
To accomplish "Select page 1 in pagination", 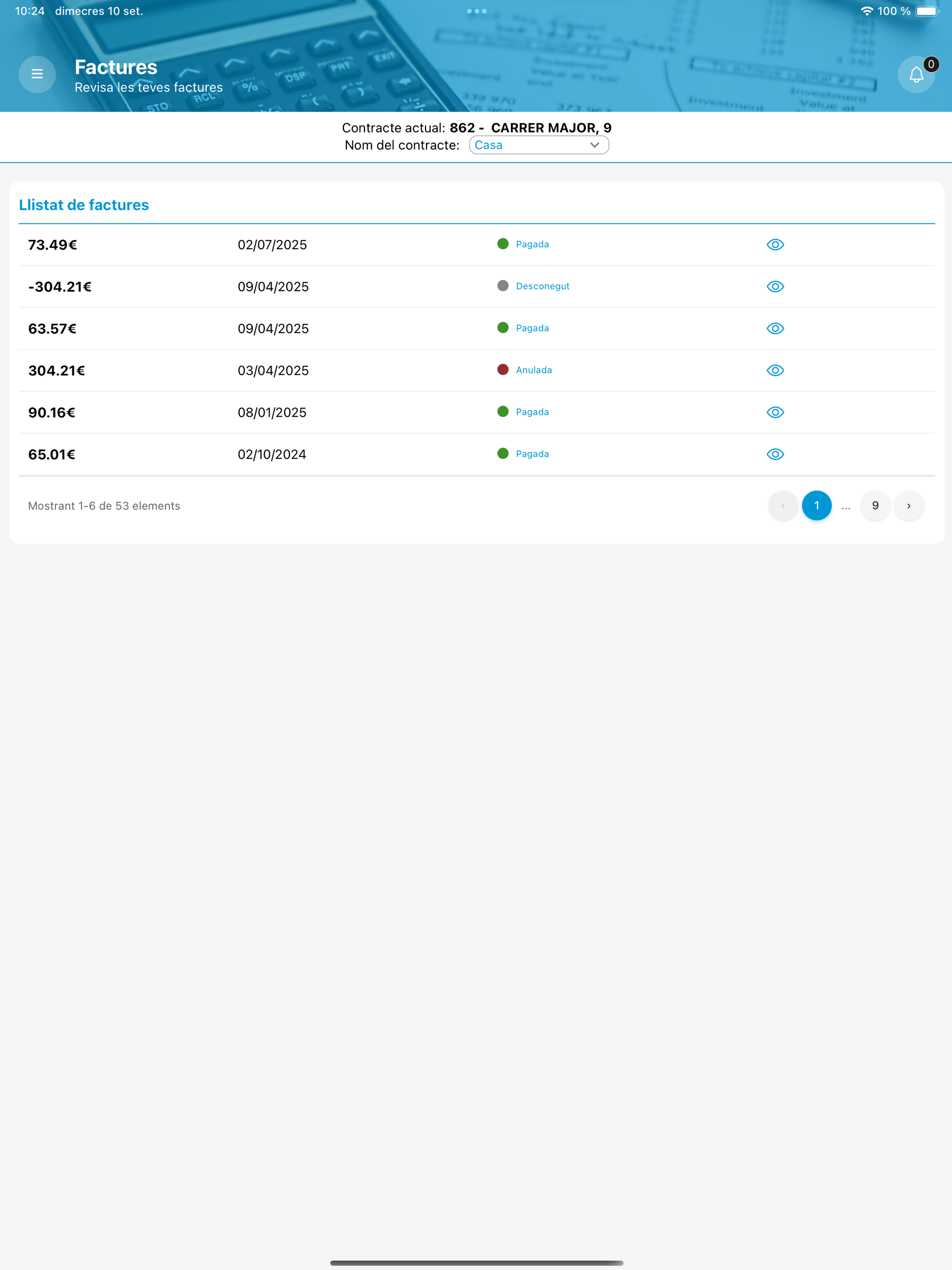I will 816,506.
